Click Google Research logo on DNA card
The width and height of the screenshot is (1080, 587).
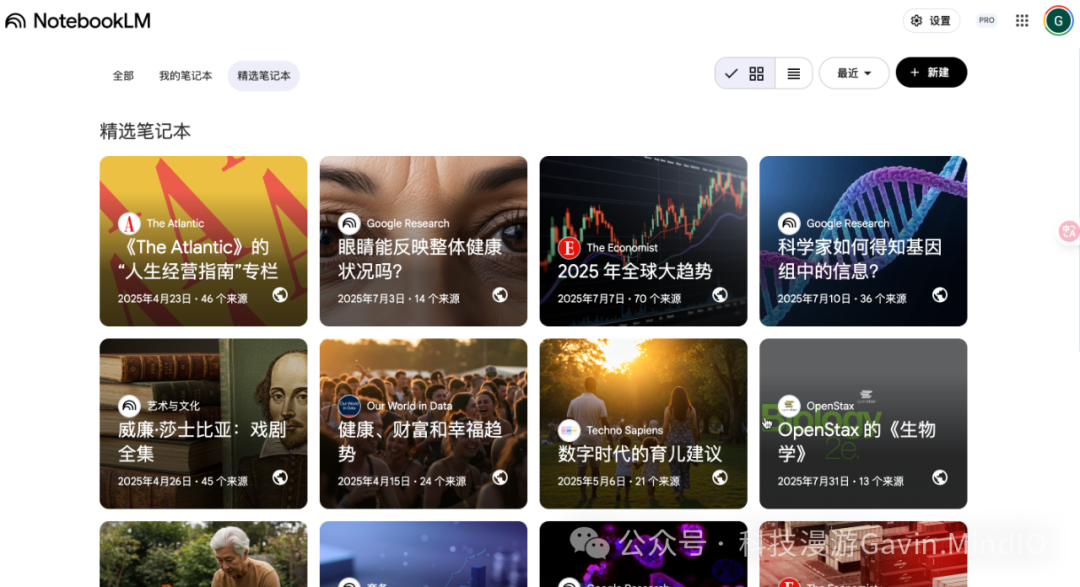(789, 223)
